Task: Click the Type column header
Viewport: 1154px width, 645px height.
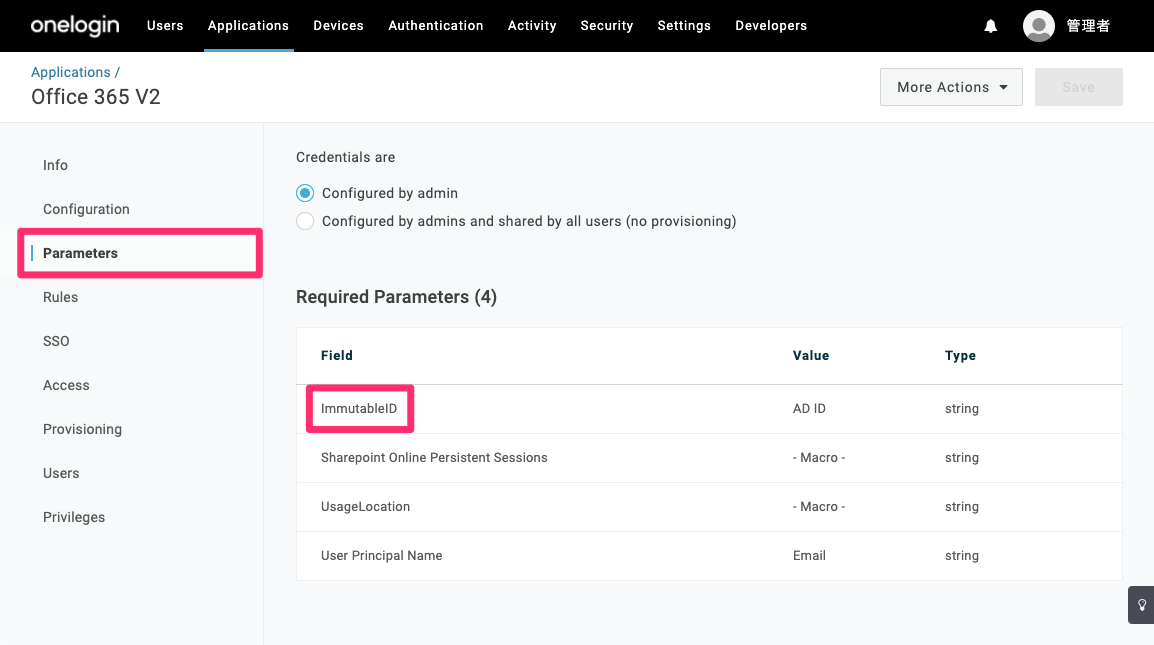Action: [x=960, y=356]
